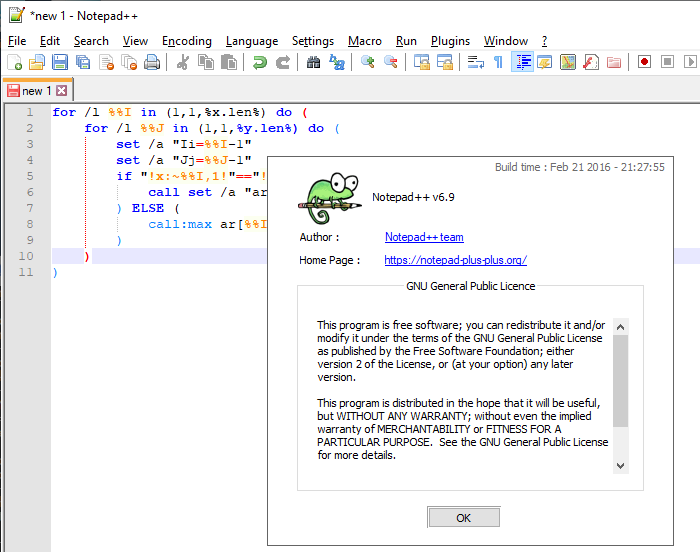Click the Copy icon in the toolbar

(206, 62)
